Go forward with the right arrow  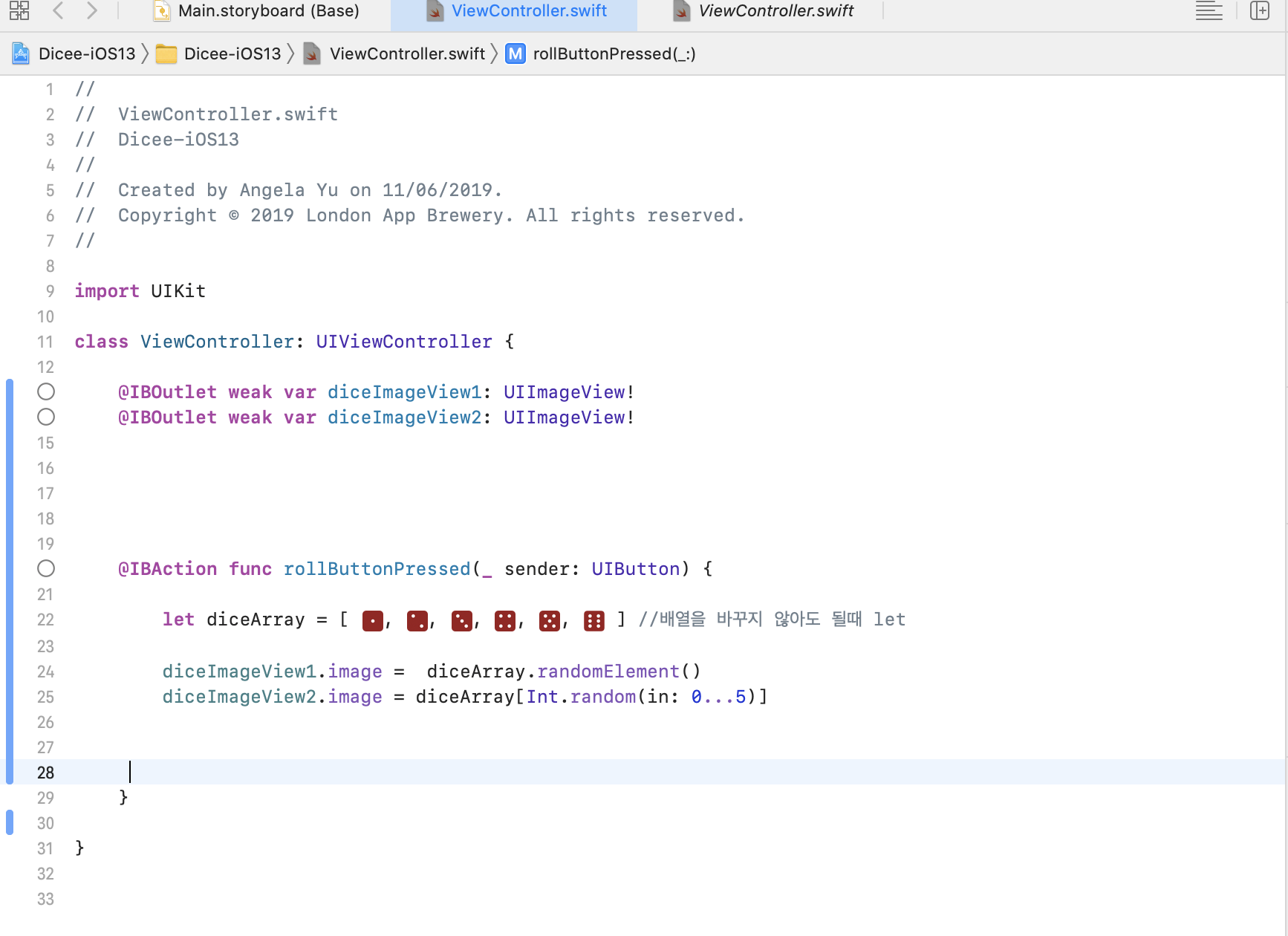pyautogui.click(x=91, y=10)
